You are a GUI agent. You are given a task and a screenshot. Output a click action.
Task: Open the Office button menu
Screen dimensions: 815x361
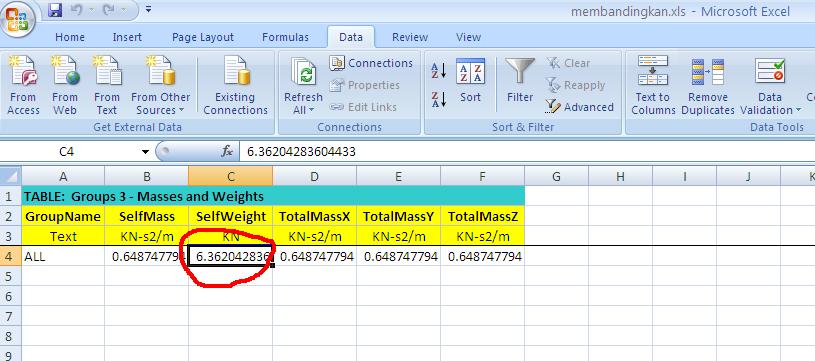[x=18, y=20]
